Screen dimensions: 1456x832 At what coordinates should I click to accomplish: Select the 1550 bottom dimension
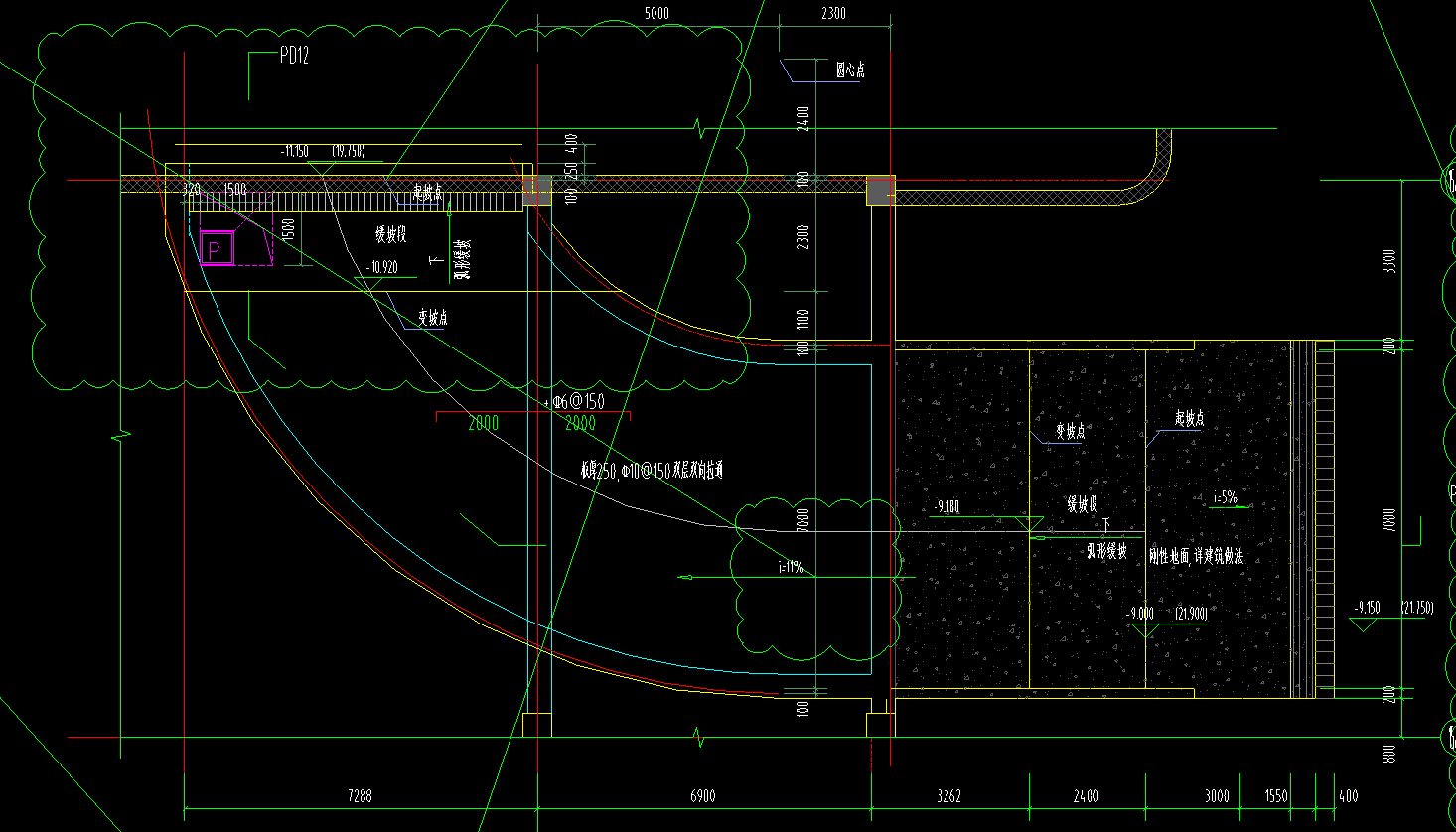(1276, 795)
